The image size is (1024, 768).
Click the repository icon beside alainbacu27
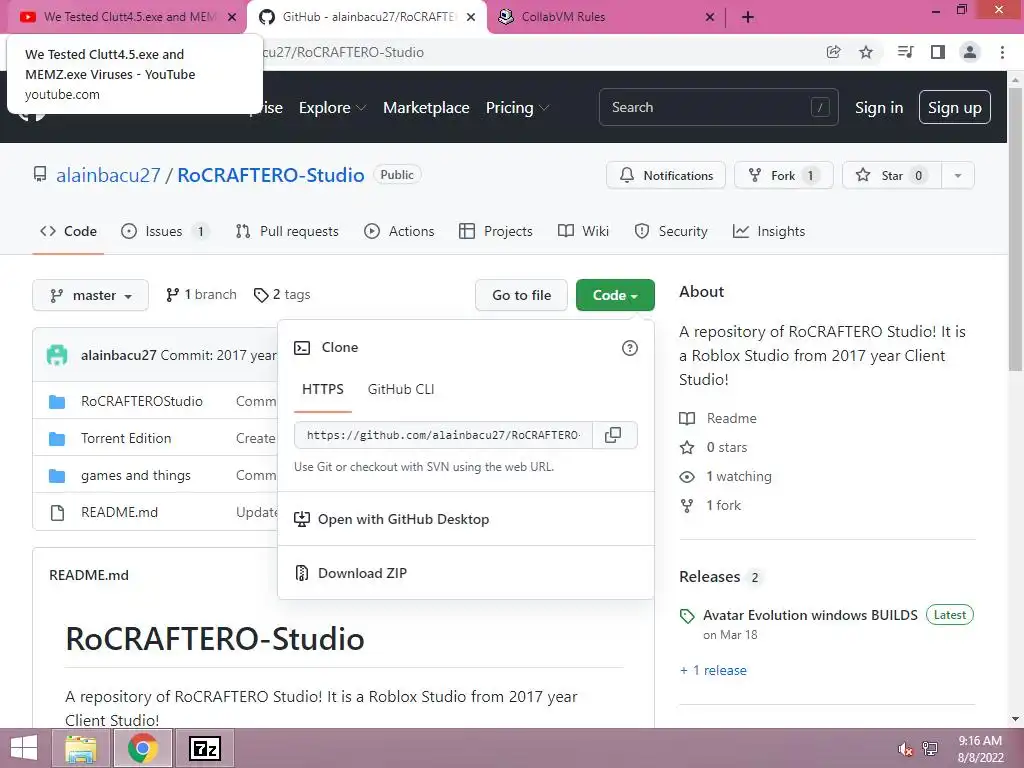coord(40,175)
